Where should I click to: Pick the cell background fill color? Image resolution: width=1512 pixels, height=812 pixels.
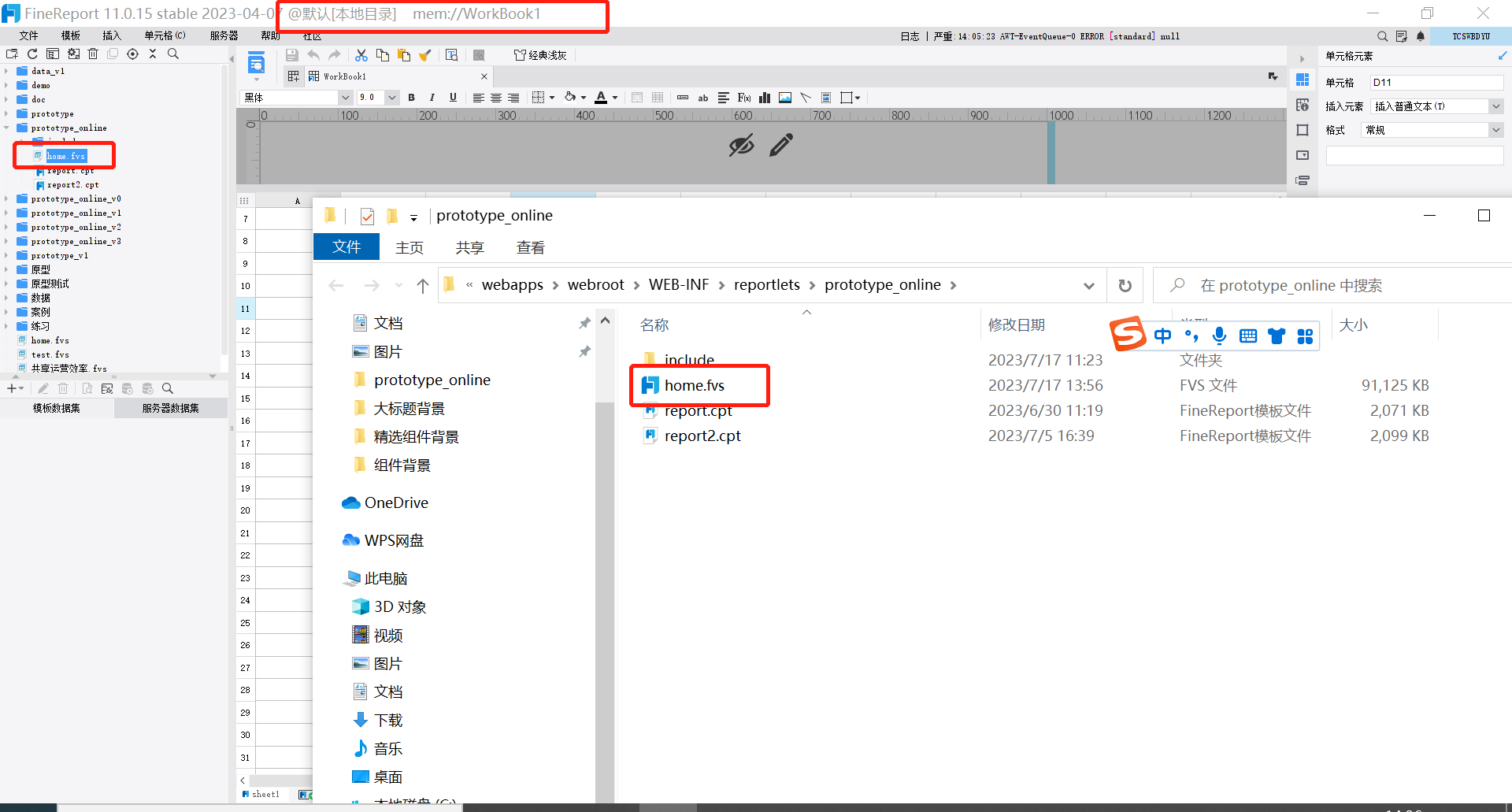(570, 98)
